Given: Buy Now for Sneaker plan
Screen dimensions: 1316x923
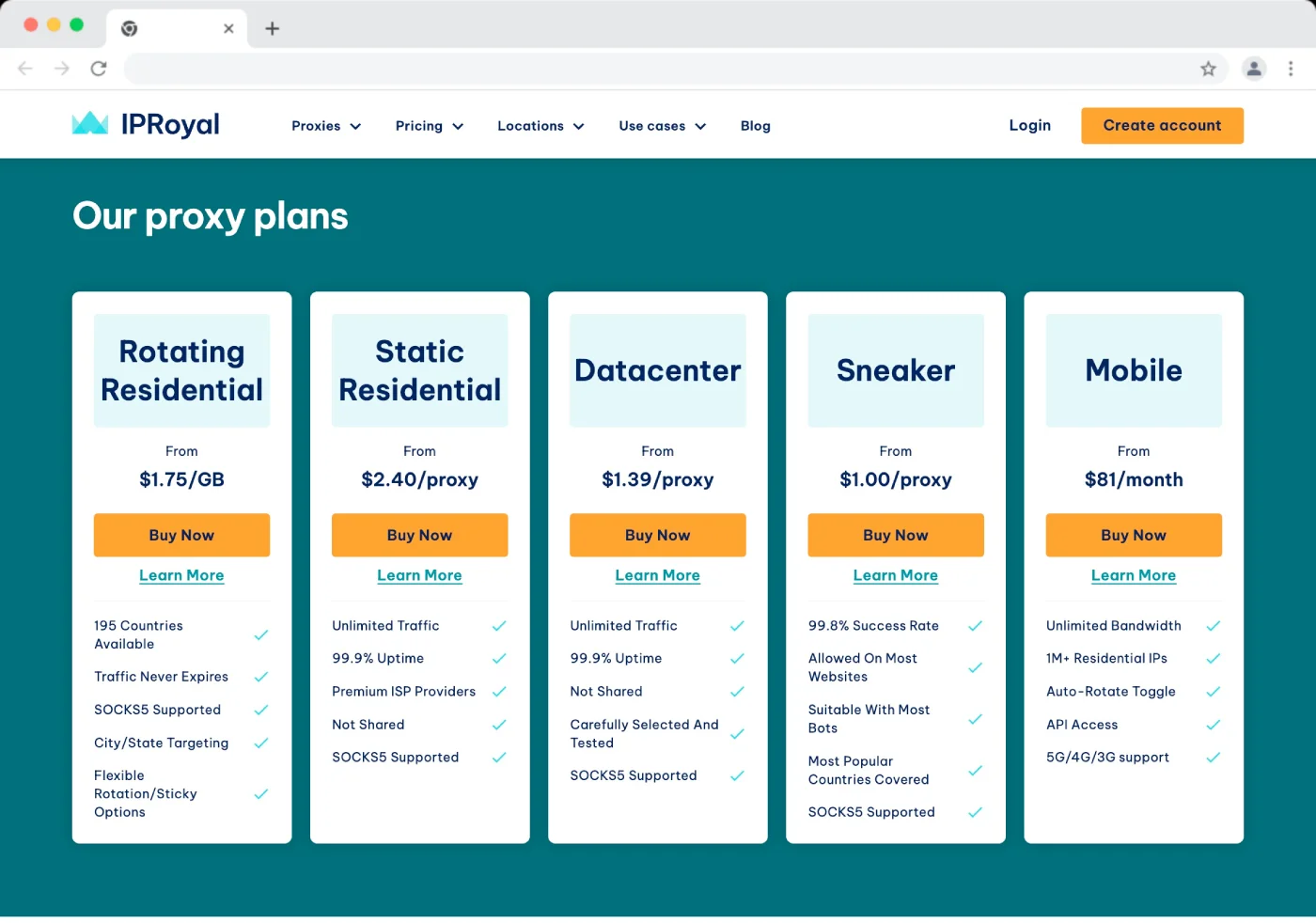Looking at the screenshot, I should (x=895, y=535).
